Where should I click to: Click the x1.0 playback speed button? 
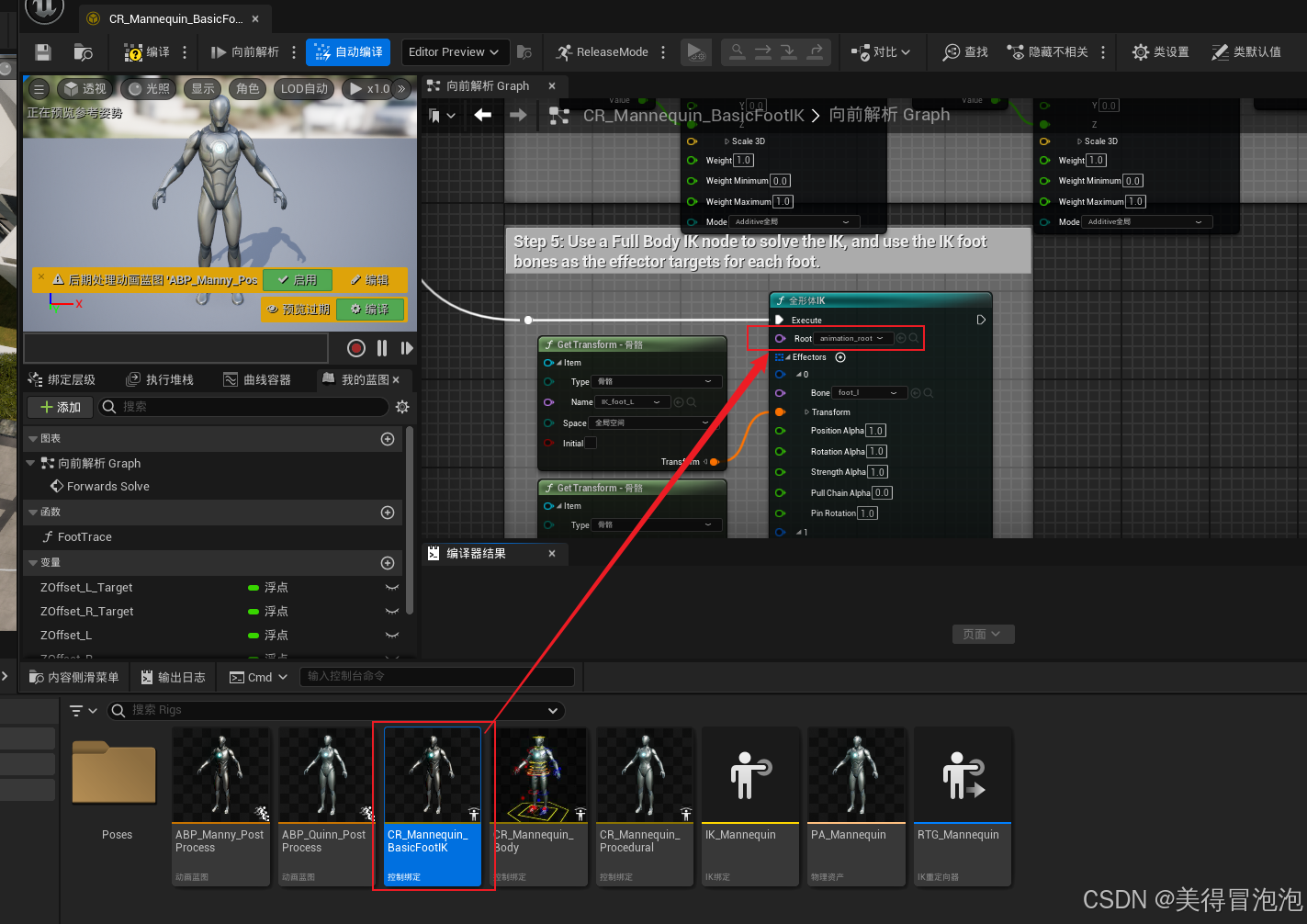pos(369,89)
